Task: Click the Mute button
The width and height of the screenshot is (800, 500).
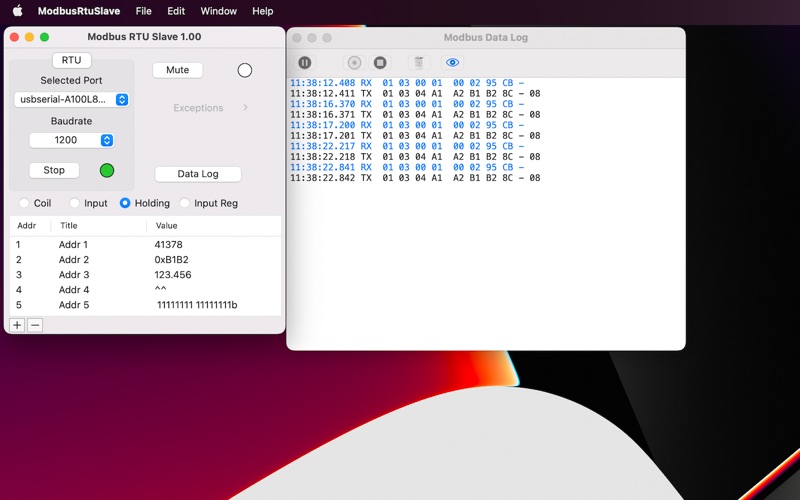Action: pos(178,70)
